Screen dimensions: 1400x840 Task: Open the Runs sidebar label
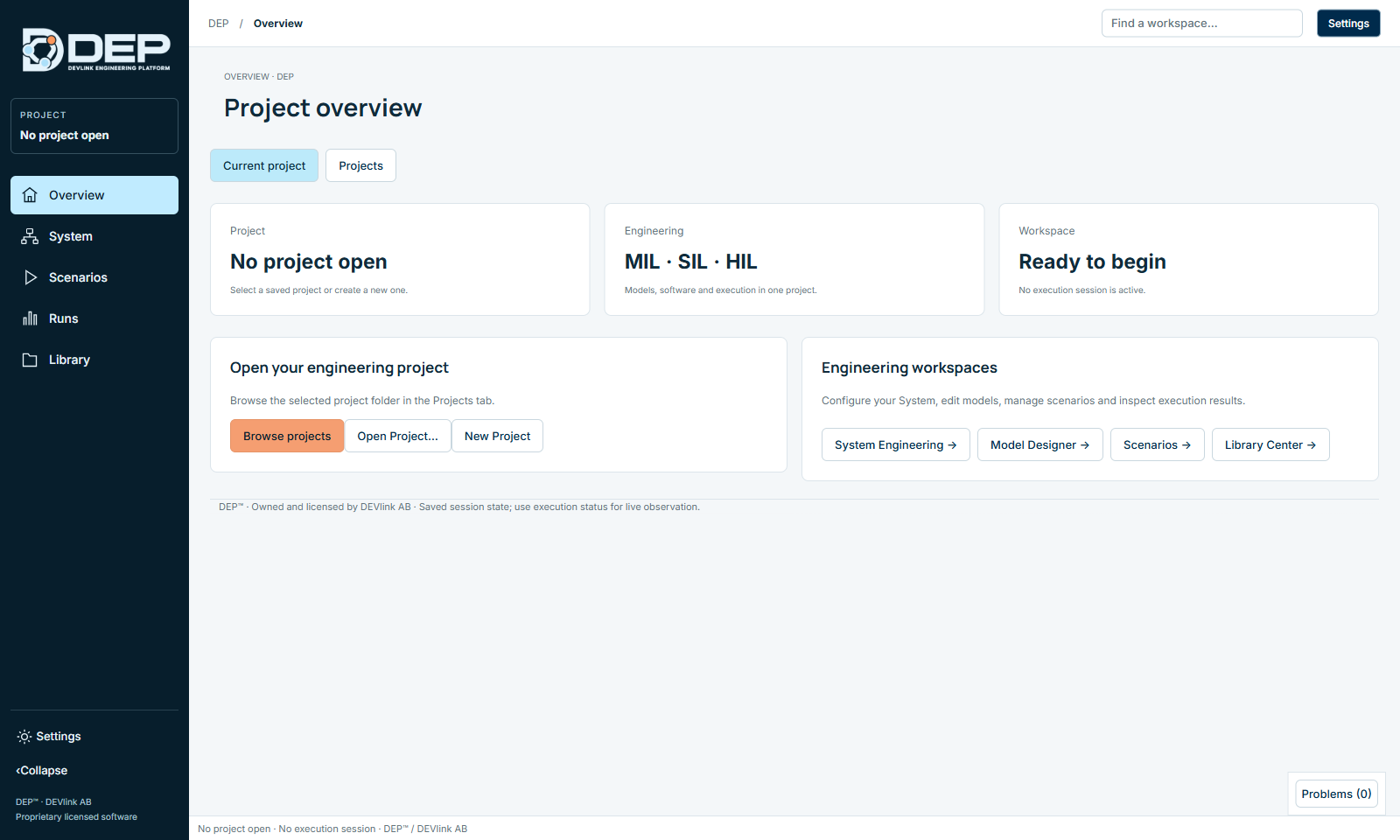point(64,318)
